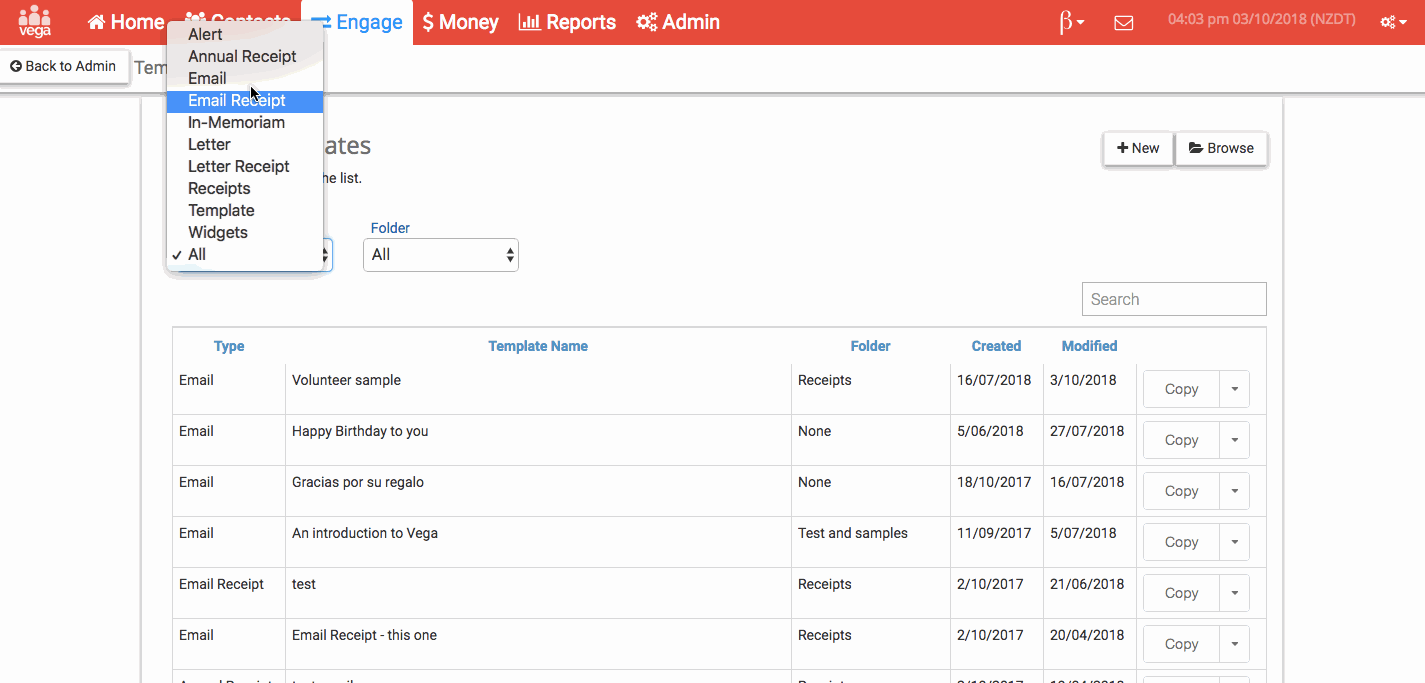Pick the Letter option in the list
This screenshot has height=683, width=1425.
click(x=245, y=144)
